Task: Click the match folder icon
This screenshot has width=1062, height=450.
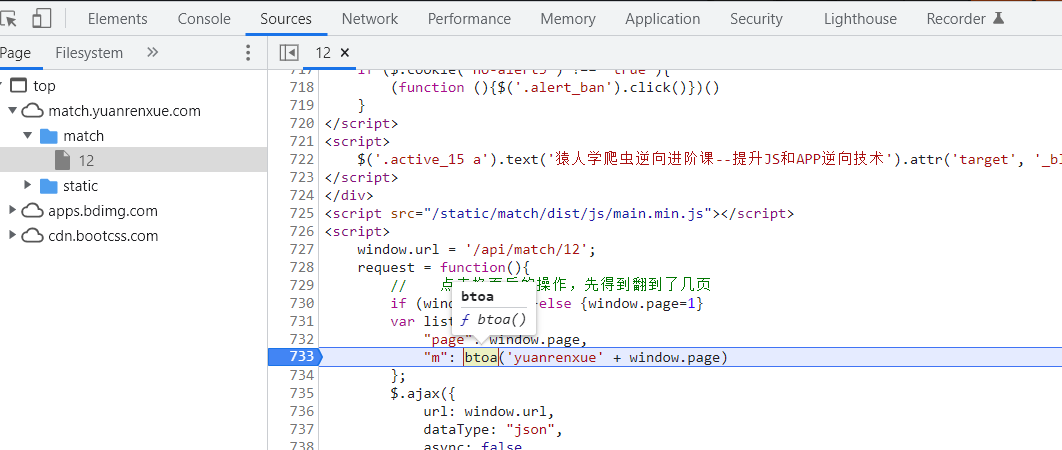Action: point(49,136)
